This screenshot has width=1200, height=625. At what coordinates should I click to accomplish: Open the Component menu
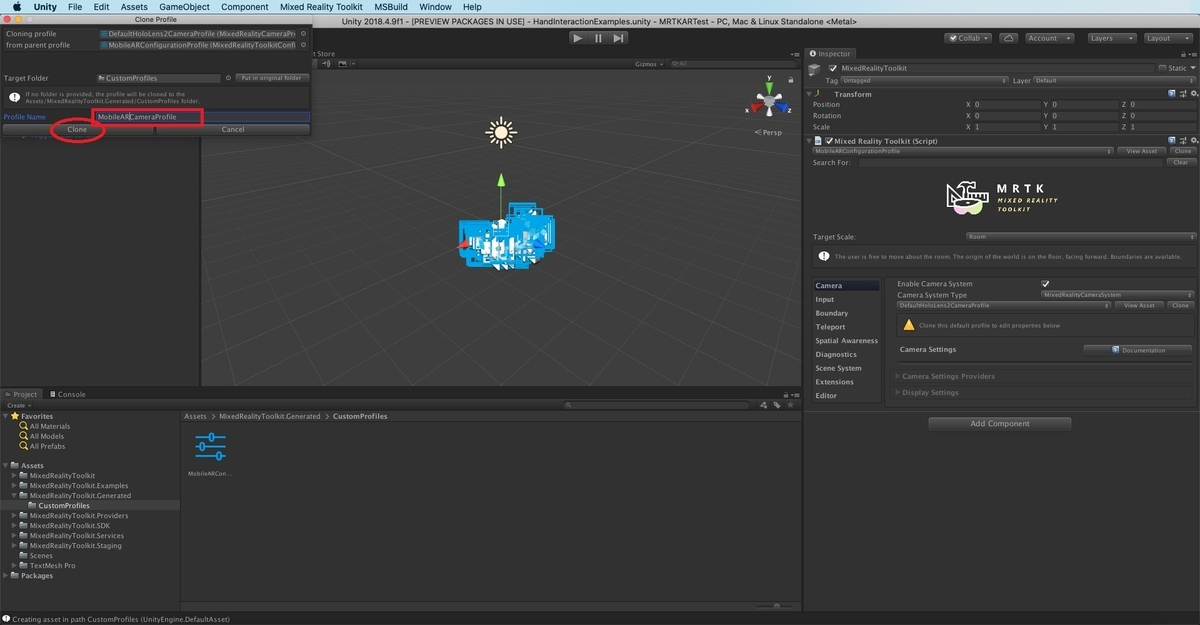(x=244, y=7)
